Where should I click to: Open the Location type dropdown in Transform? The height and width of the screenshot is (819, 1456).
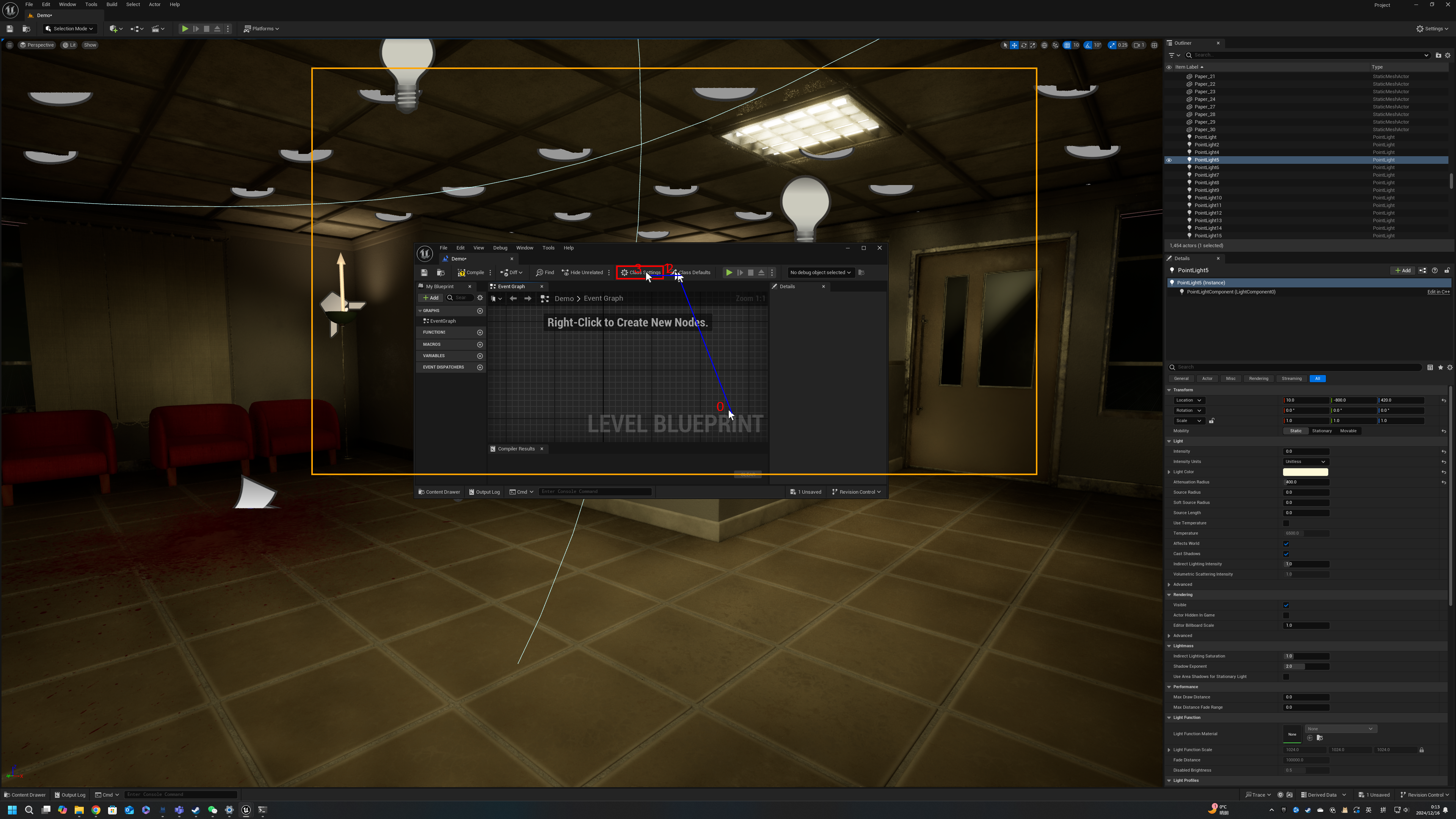pos(1189,400)
